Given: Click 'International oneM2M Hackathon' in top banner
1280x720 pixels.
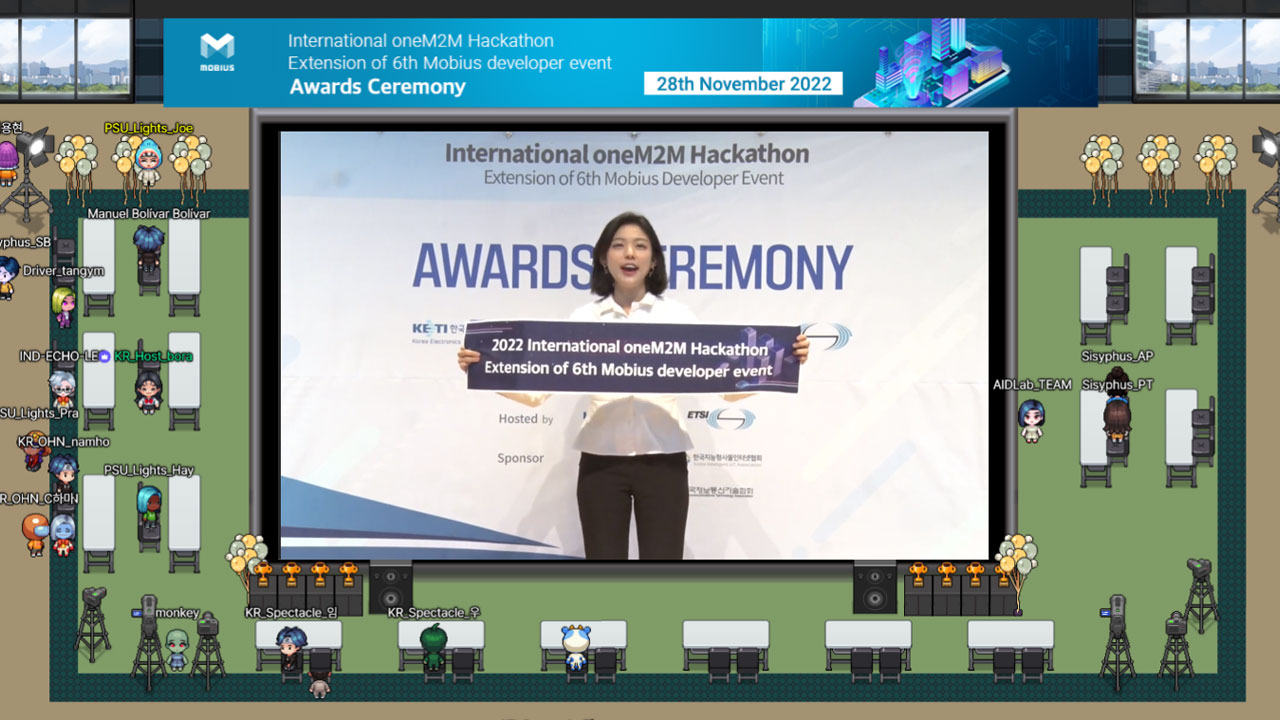Looking at the screenshot, I should pyautogui.click(x=420, y=41).
